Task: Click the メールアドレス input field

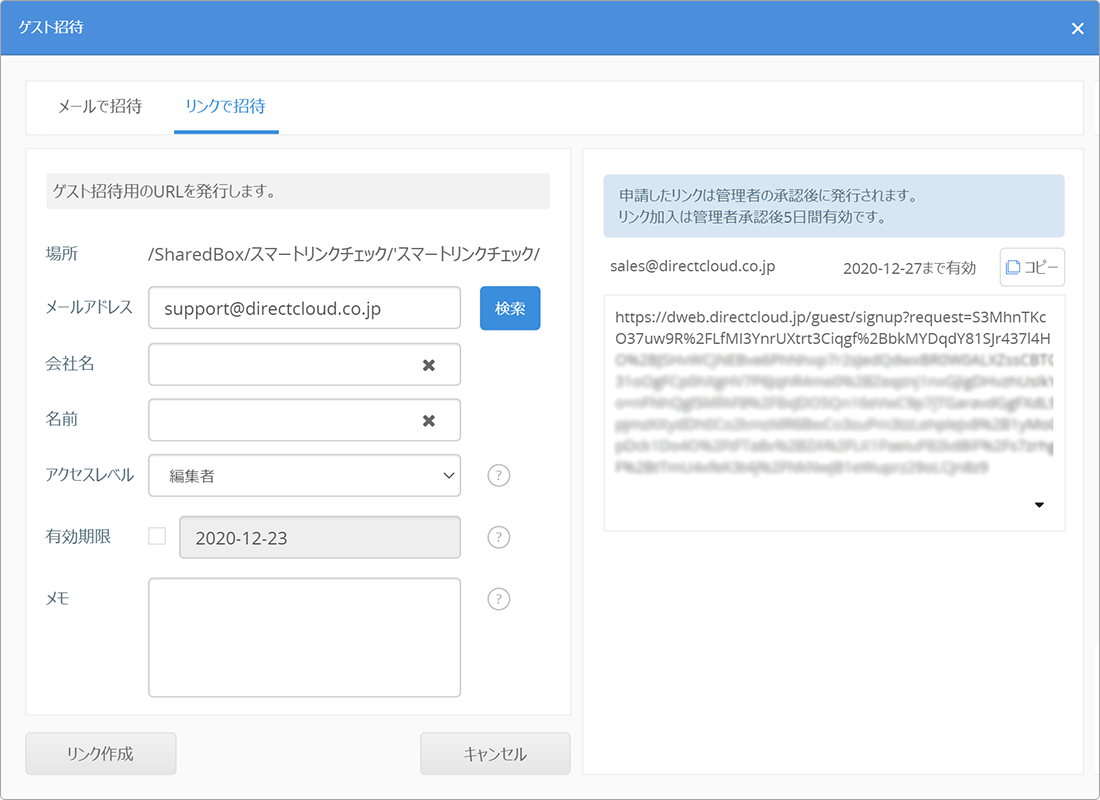Action: click(304, 309)
